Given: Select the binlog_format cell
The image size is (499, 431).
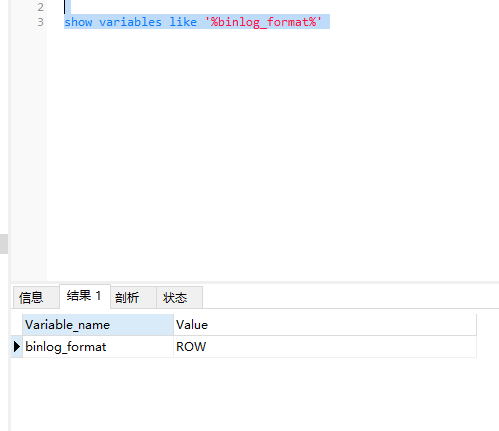Looking at the screenshot, I should coord(98,347).
